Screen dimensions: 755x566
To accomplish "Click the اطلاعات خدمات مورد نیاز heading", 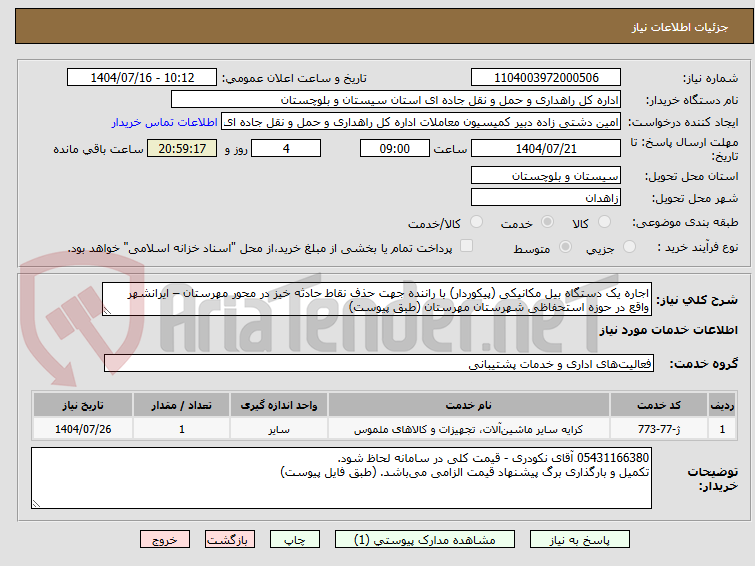I will point(668,330).
